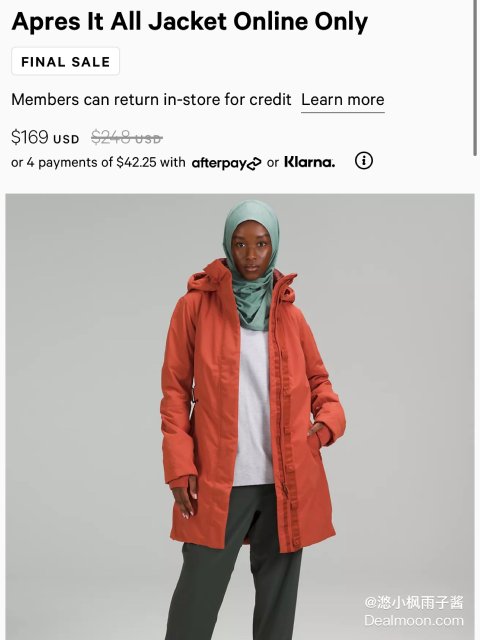
Task: Open the Learn more link
Action: coord(342,100)
